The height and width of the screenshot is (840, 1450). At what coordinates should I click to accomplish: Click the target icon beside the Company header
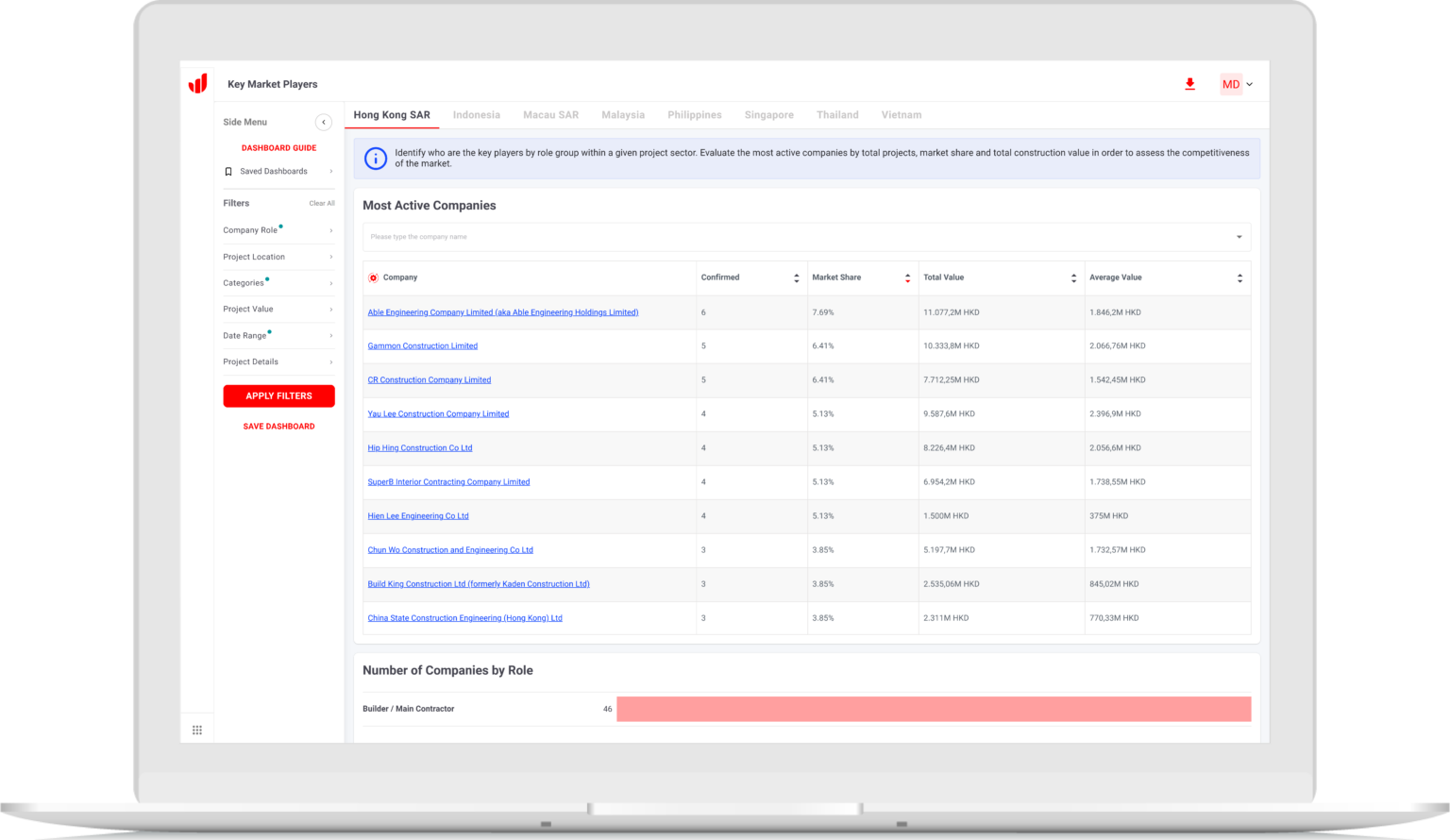tap(373, 277)
